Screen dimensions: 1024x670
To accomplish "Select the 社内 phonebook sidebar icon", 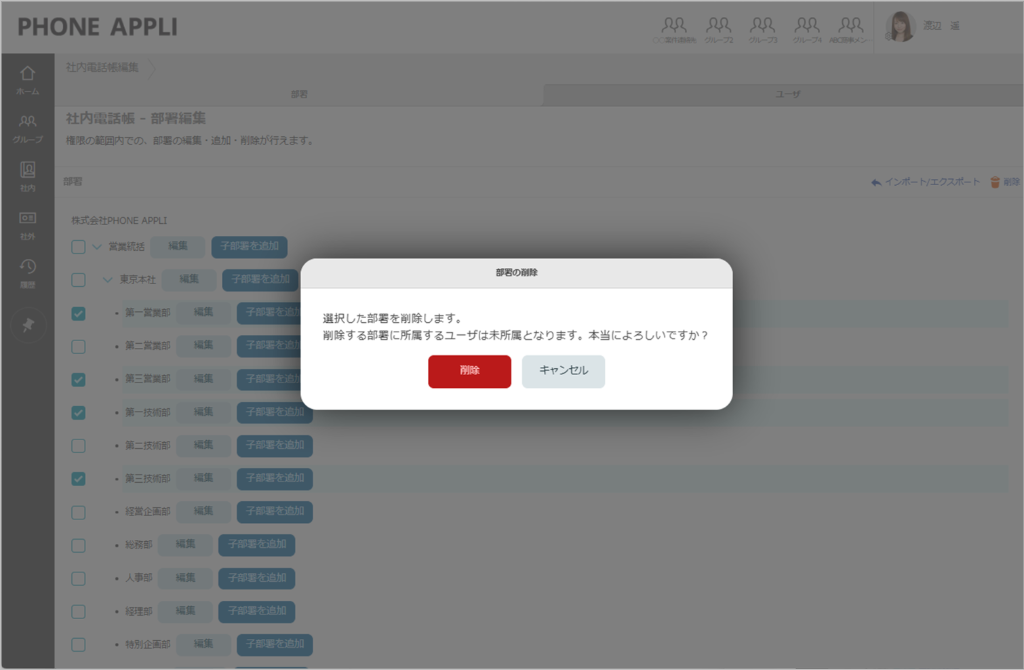I will [x=28, y=175].
